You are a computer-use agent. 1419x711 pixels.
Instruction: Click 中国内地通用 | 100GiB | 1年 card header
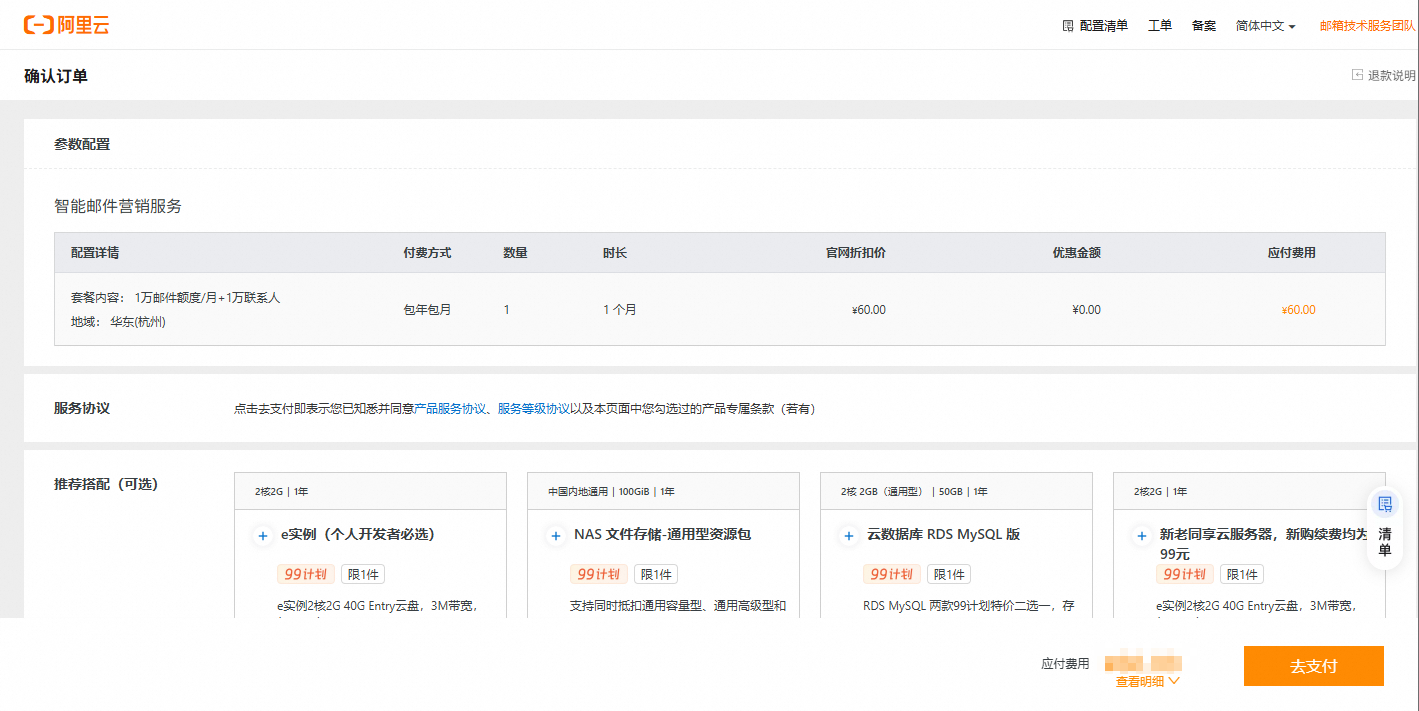(x=663, y=491)
